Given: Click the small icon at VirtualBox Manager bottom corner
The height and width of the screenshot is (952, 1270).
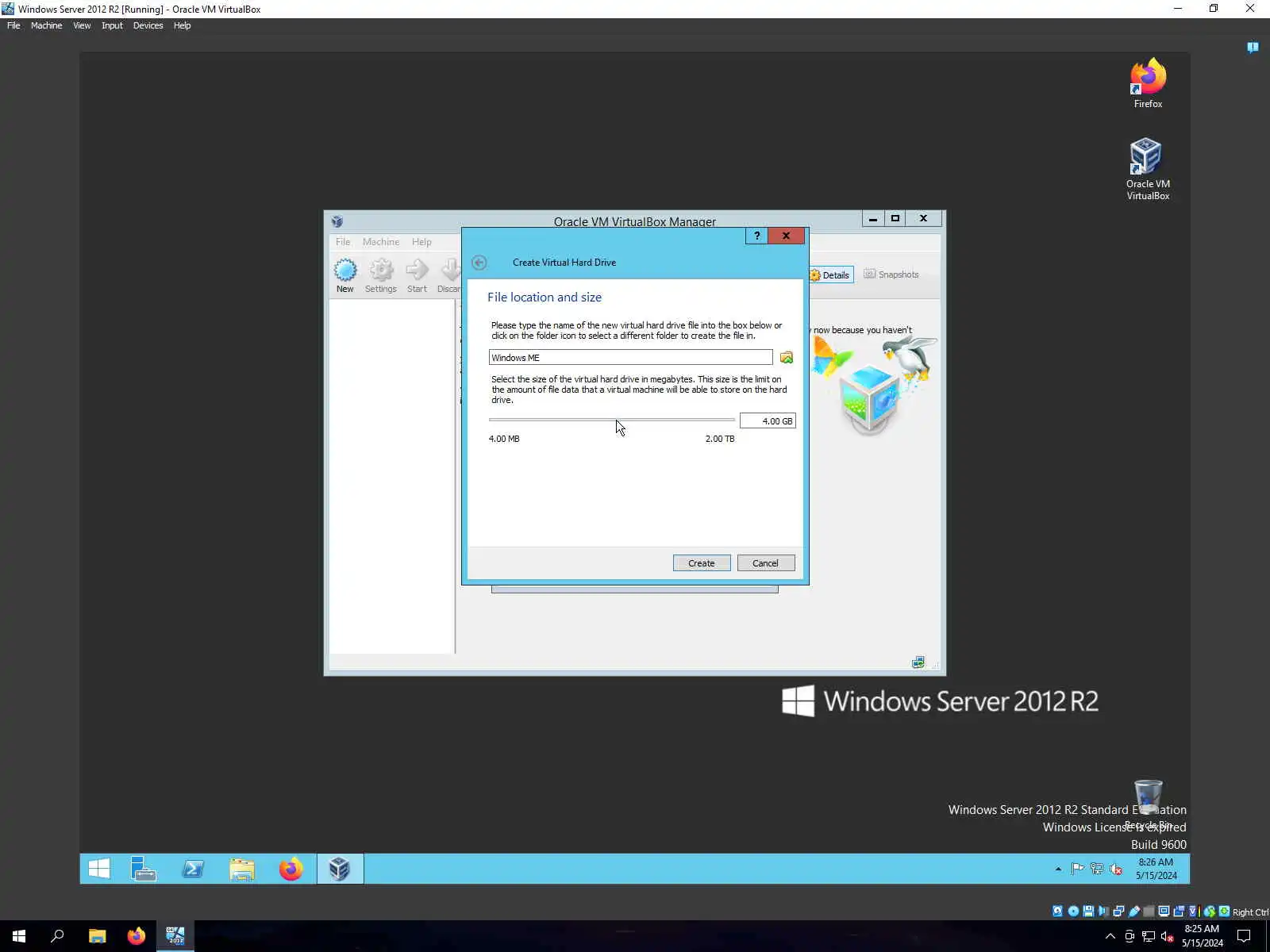Looking at the screenshot, I should tap(918, 662).
